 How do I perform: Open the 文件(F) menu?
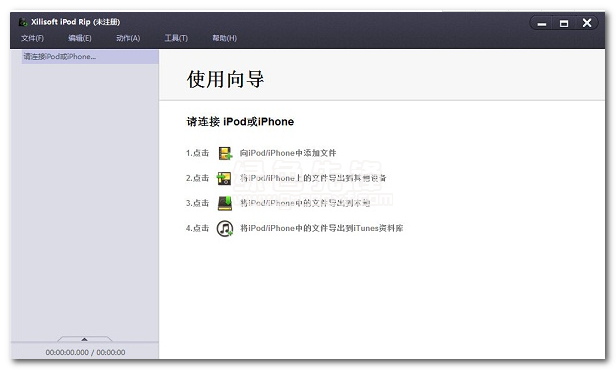[x=32, y=38]
